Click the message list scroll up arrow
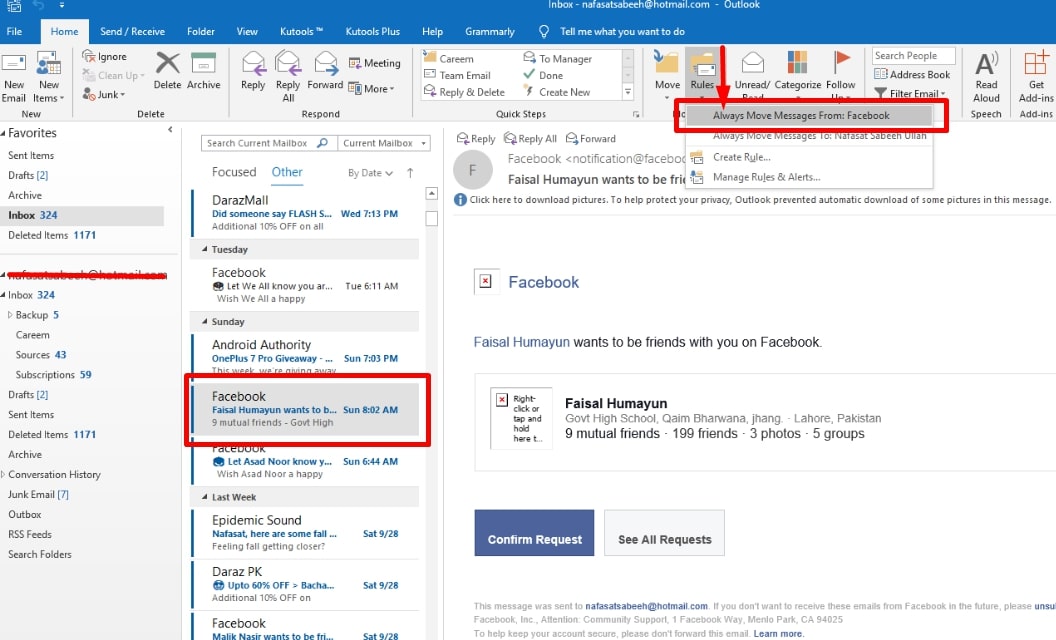This screenshot has width=1056, height=640. 432,193
